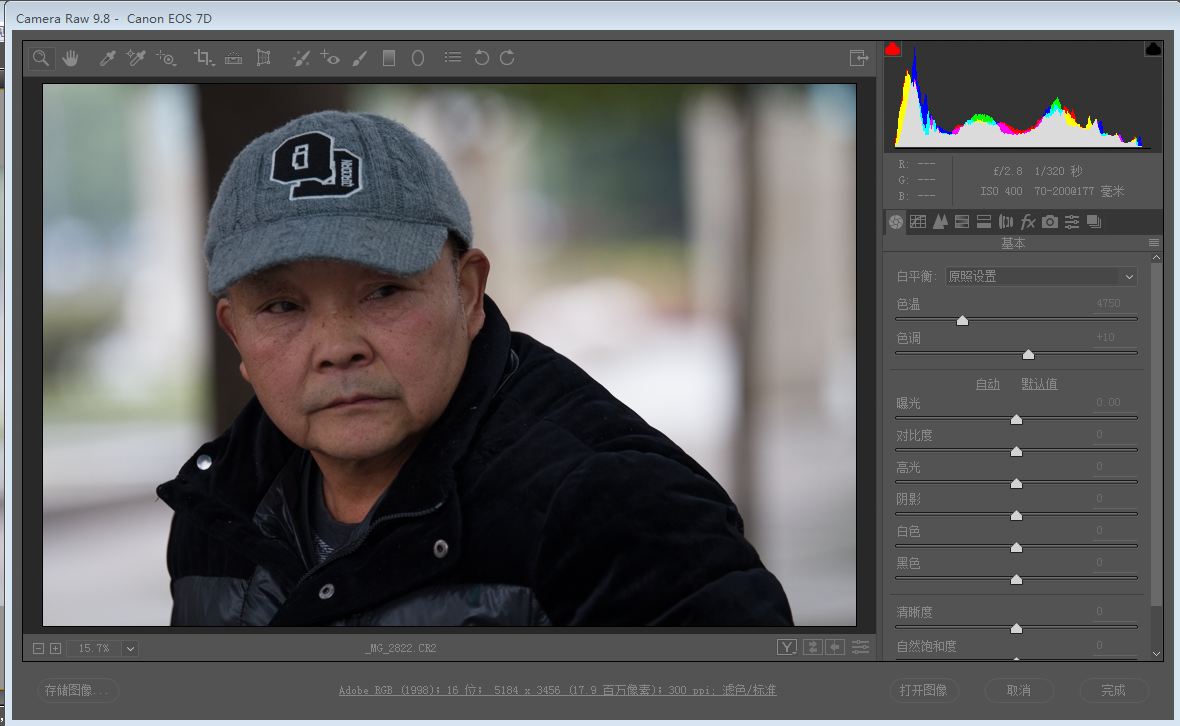This screenshot has width=1180, height=726.
Task: Select the Adjustment Brush tool
Action: click(x=360, y=58)
